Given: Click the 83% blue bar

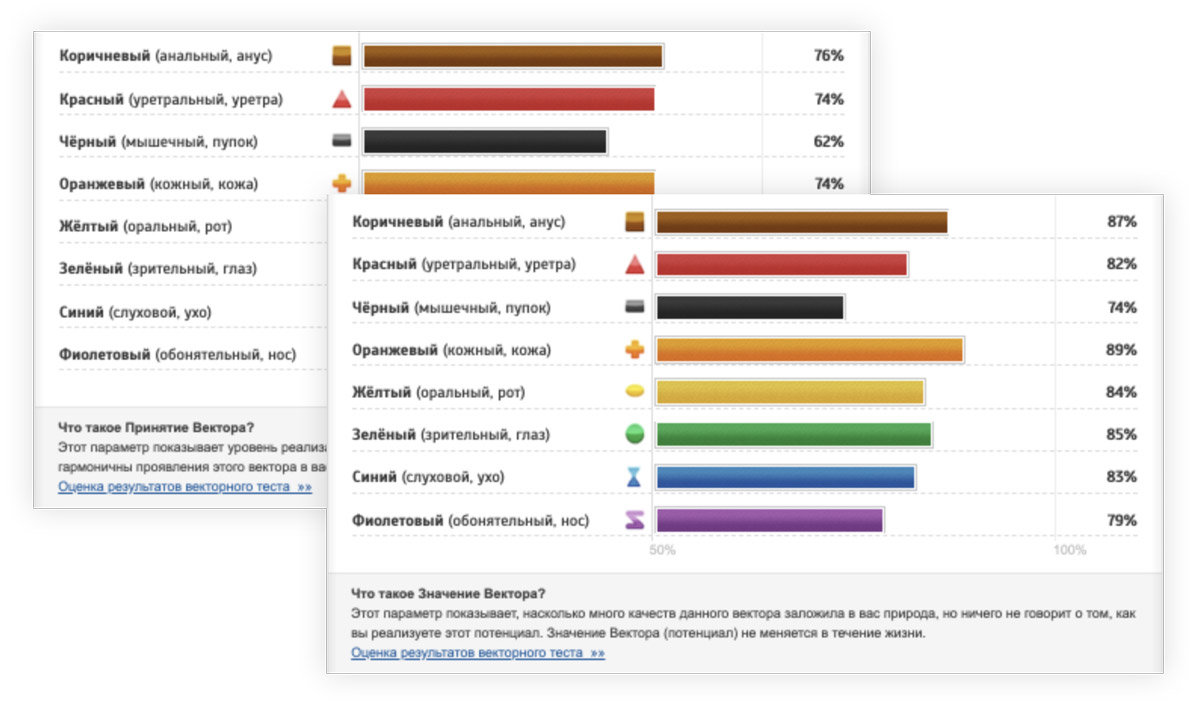Looking at the screenshot, I should [785, 478].
